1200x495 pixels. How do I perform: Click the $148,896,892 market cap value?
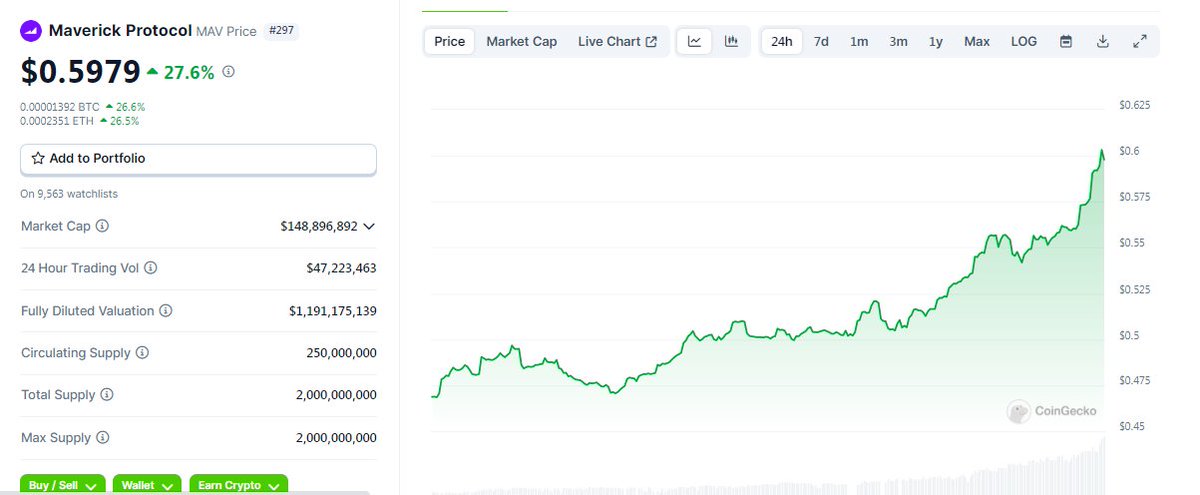[319, 226]
